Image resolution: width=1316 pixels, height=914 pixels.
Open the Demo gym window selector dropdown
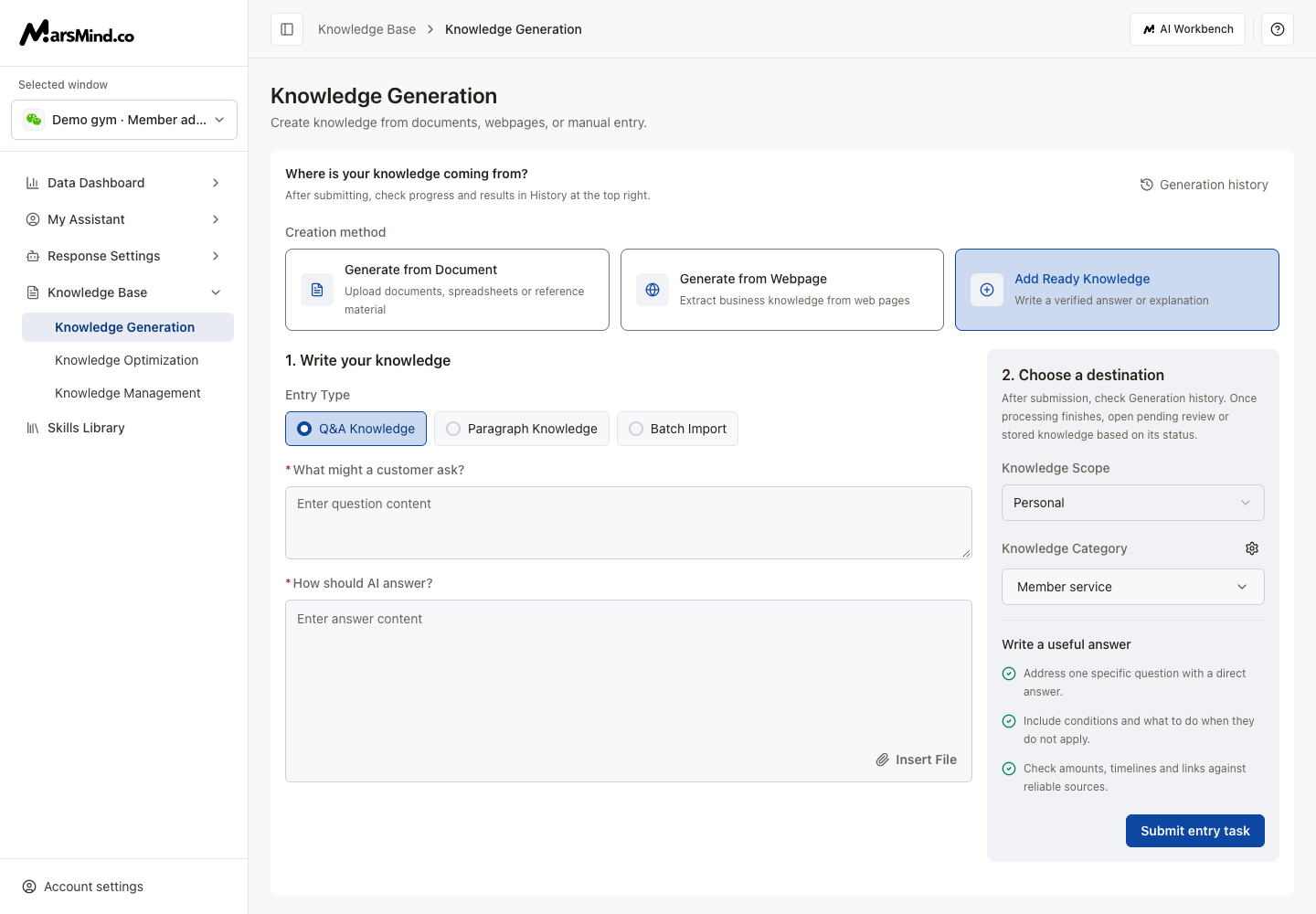tap(124, 120)
